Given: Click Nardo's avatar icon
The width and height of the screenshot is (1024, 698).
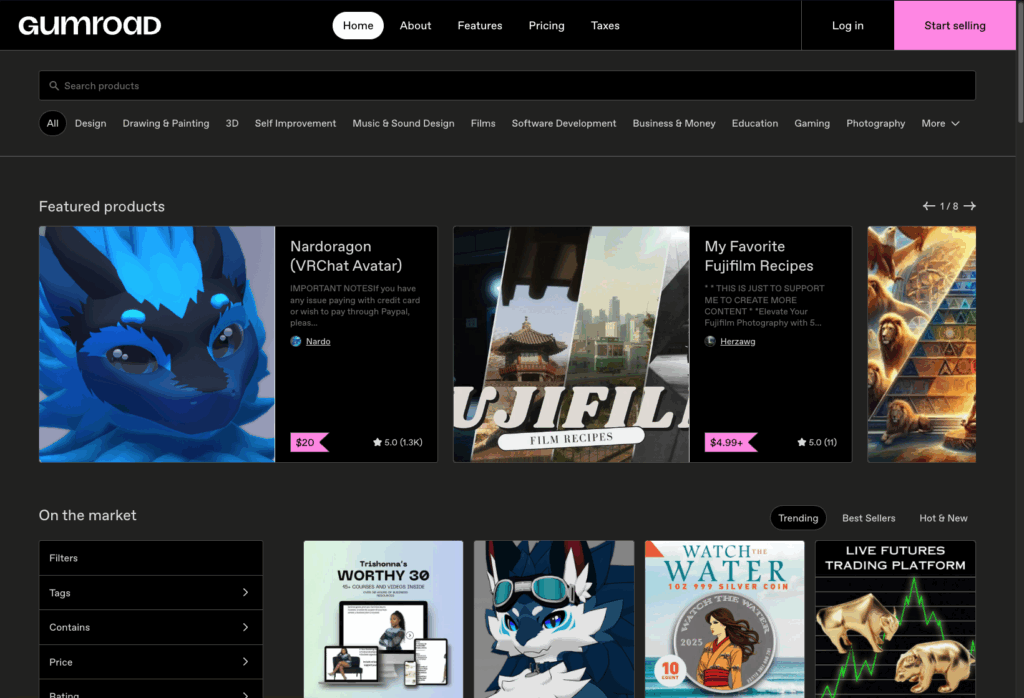Looking at the screenshot, I should tap(296, 341).
